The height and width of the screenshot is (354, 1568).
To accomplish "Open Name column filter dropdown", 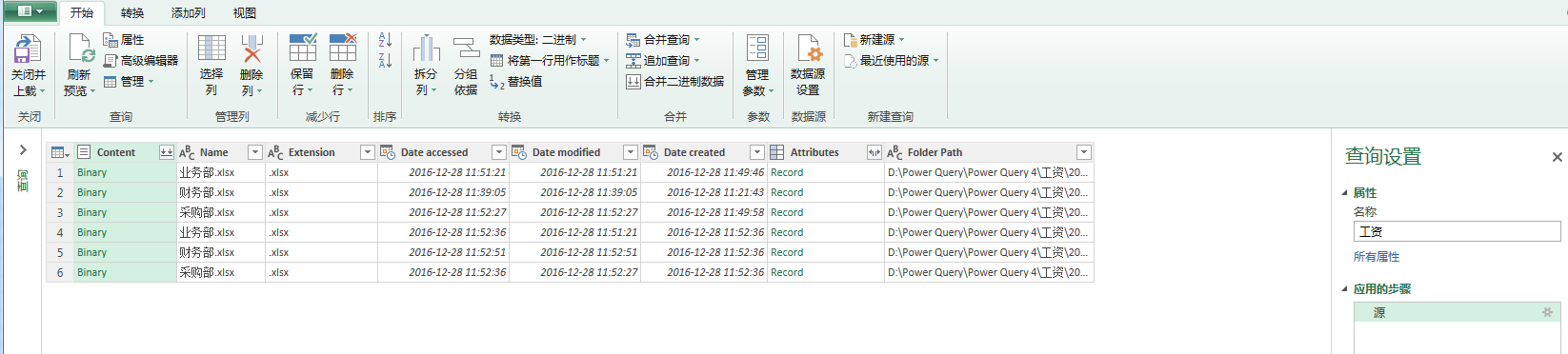I will click(x=254, y=152).
